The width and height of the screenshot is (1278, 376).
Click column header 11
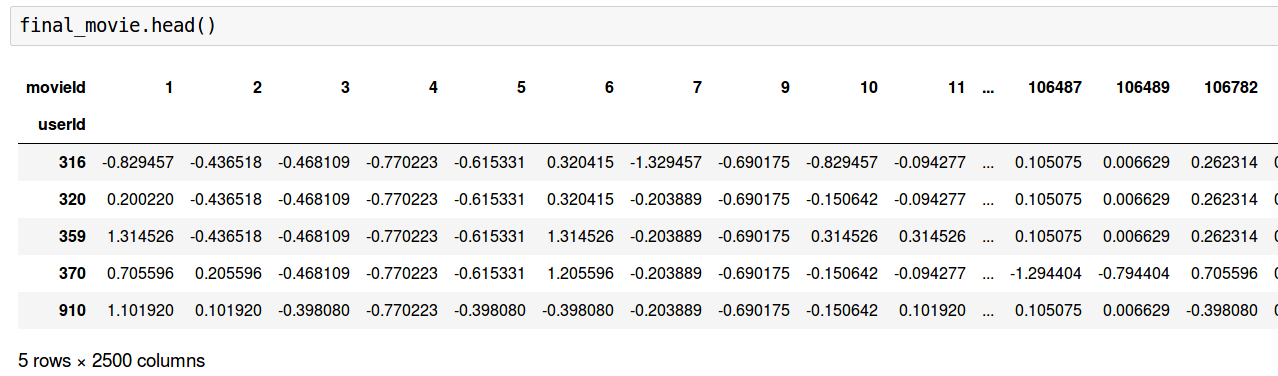pos(957,88)
